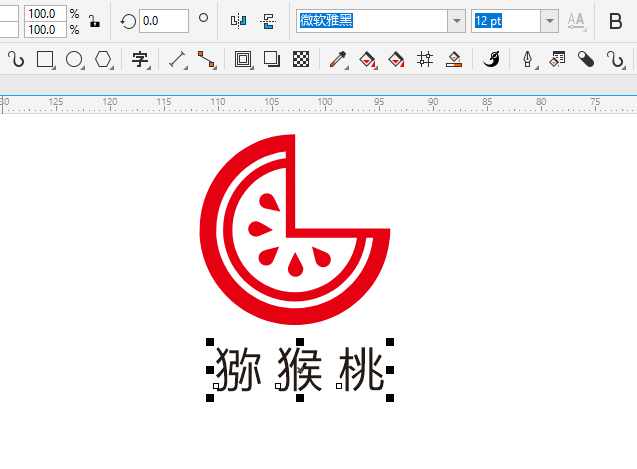Image resolution: width=637 pixels, height=469 pixels.
Task: Click the character node below 猕
Action: coord(216,386)
